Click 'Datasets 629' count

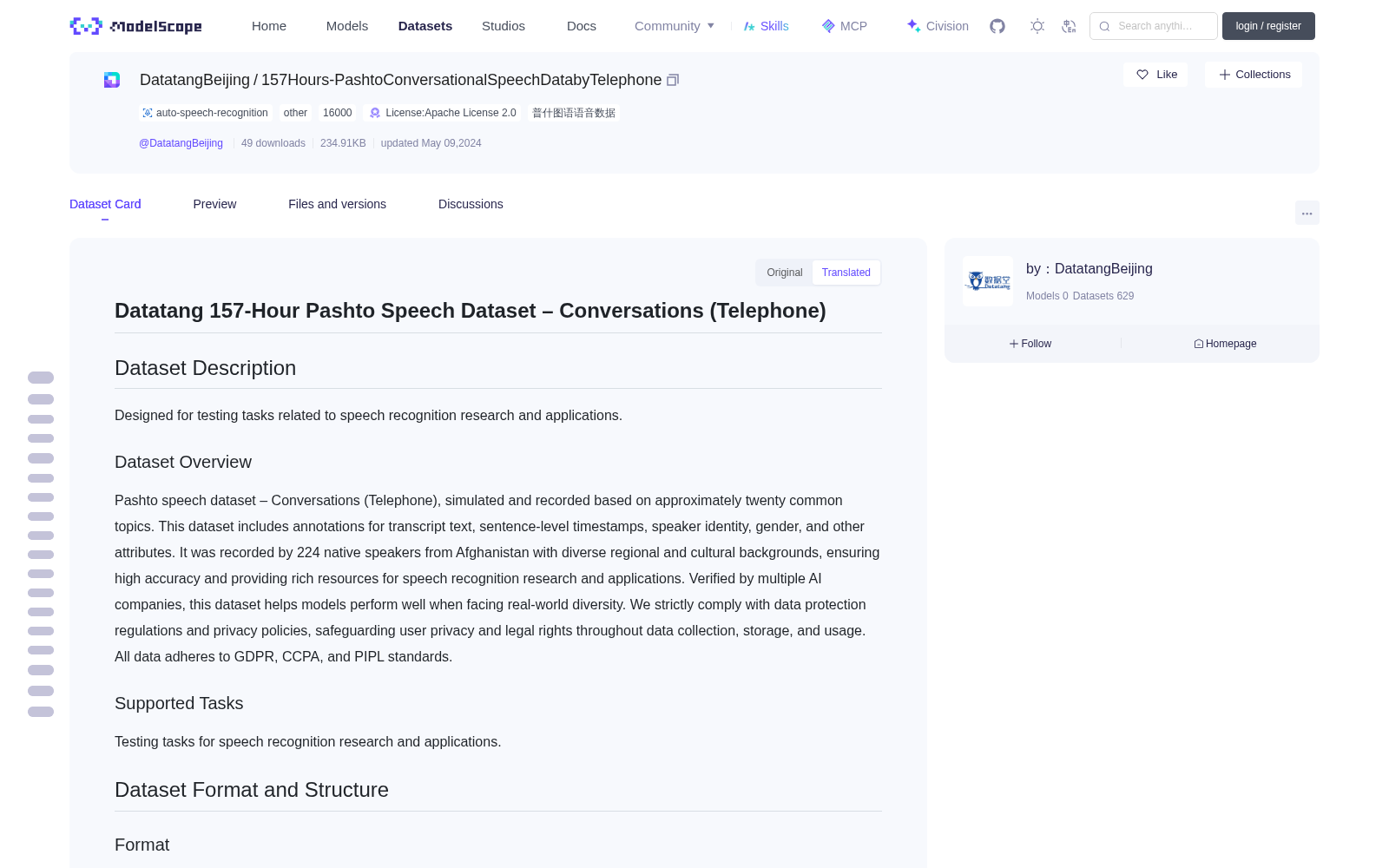tap(1103, 296)
